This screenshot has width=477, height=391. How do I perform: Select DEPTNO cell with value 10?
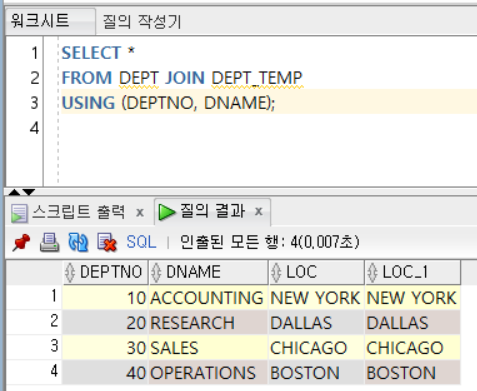105,298
